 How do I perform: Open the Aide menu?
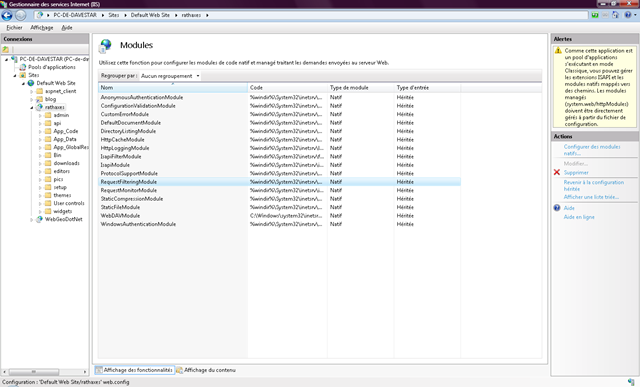(67, 27)
